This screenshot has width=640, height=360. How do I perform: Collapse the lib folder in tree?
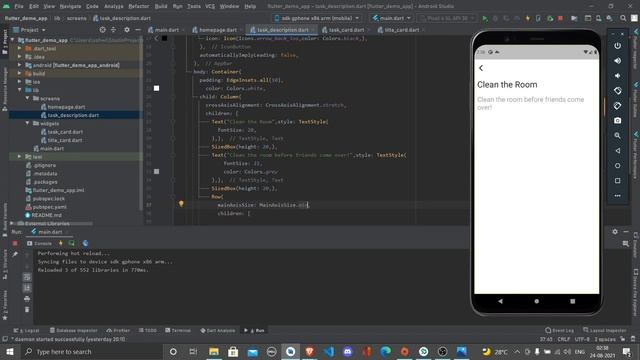point(20,90)
